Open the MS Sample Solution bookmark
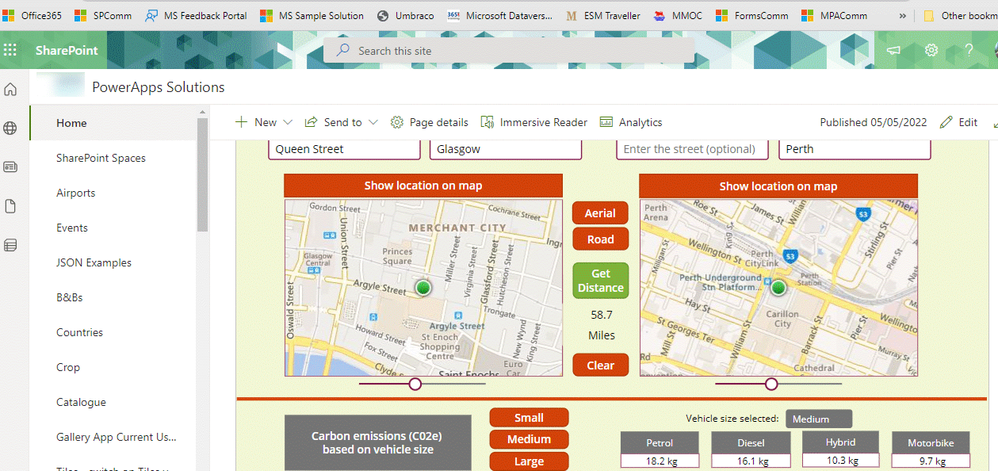Screen dimensions: 998x471 coord(312,15)
